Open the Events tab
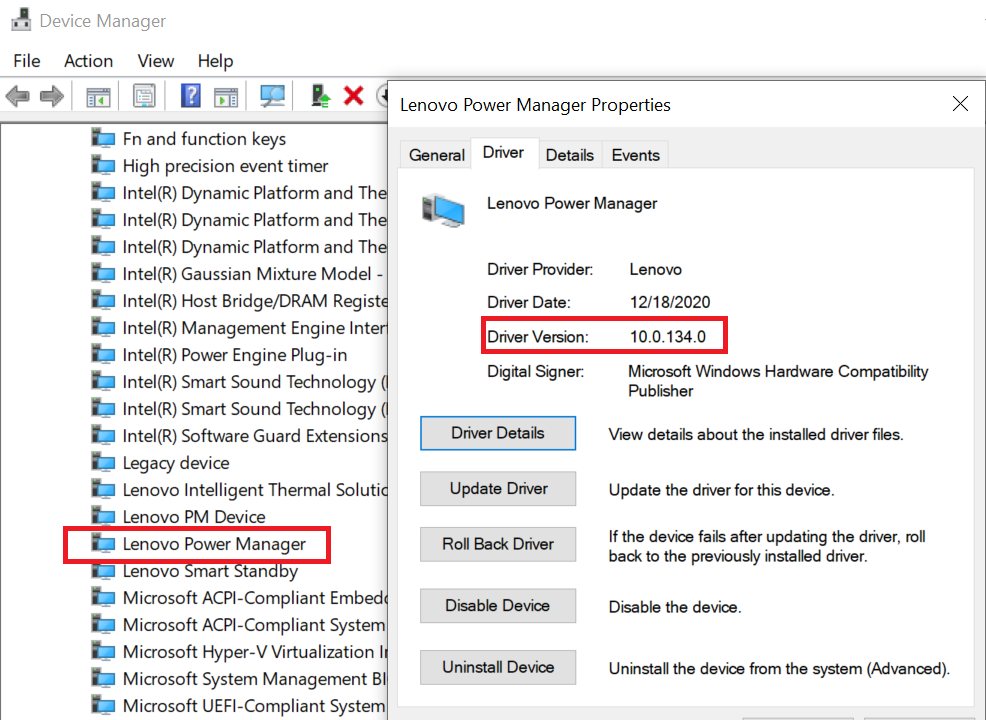The width and height of the screenshot is (986, 720). [x=636, y=155]
